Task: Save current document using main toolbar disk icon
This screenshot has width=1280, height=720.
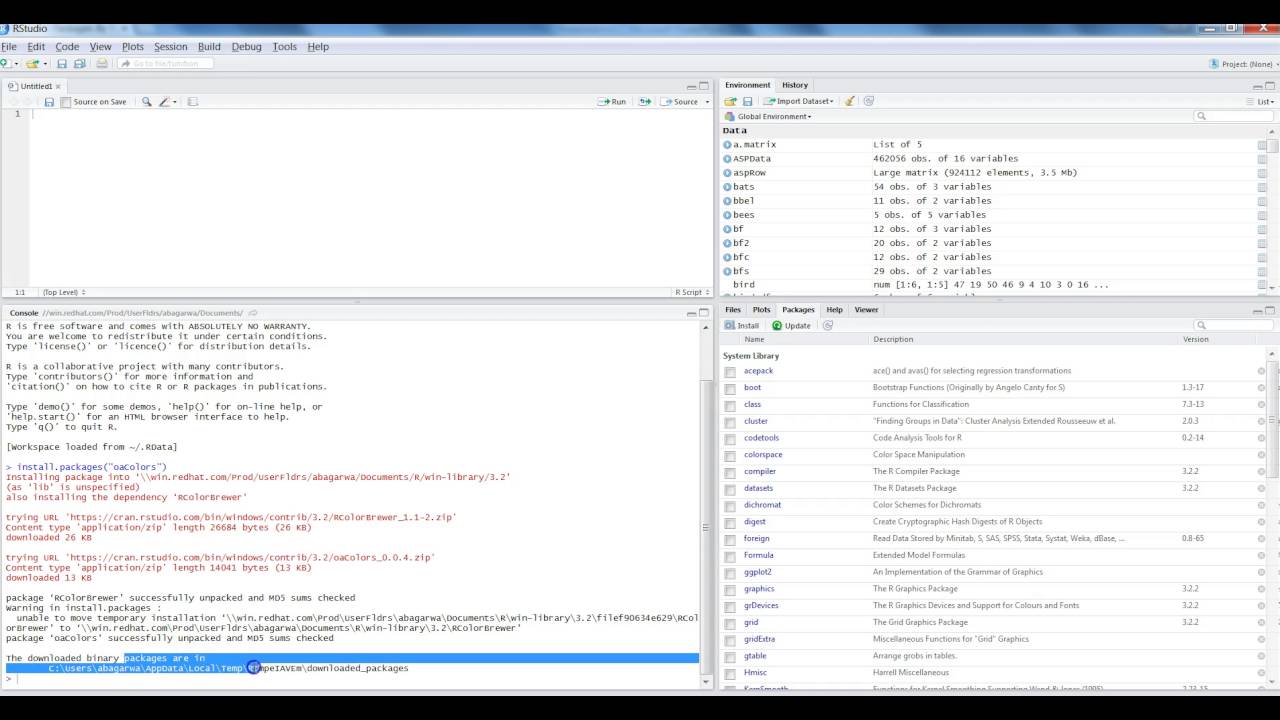Action: click(62, 64)
